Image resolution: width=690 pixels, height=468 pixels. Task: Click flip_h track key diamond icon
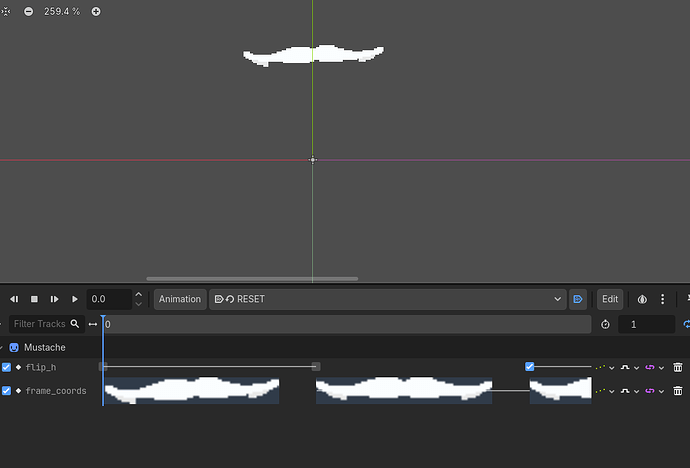(x=18, y=367)
